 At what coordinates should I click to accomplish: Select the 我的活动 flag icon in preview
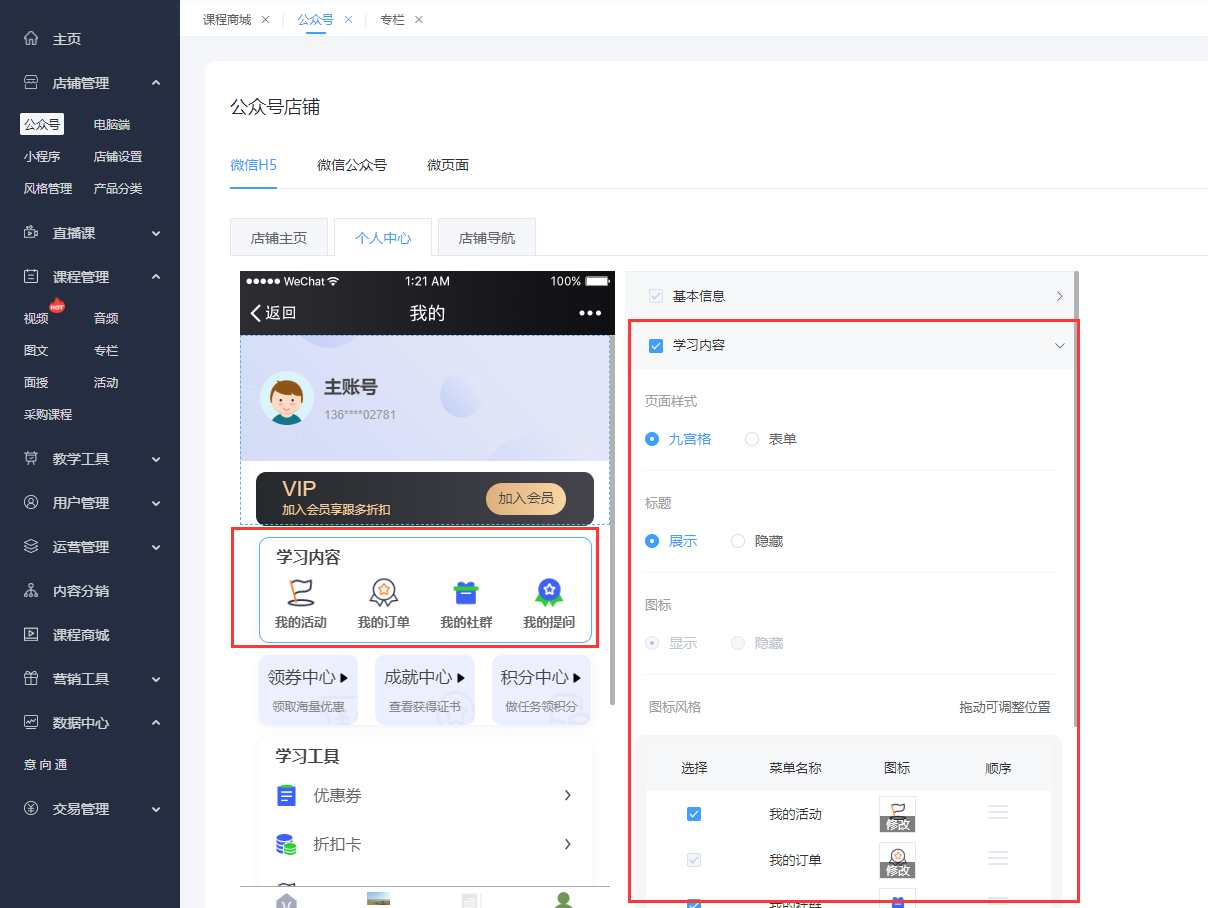click(301, 591)
